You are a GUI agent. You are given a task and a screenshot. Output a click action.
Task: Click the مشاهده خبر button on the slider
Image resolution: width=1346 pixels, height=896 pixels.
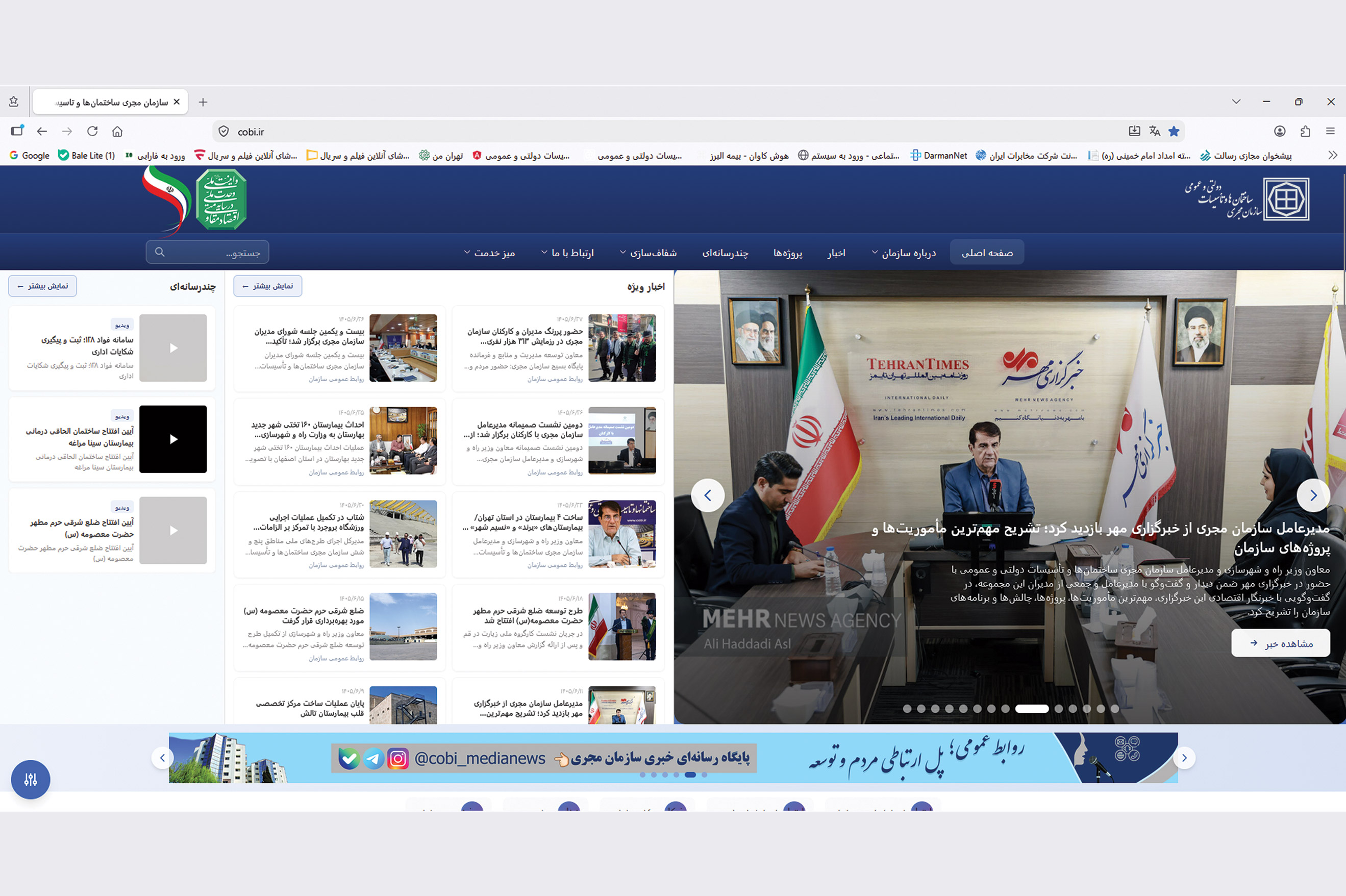pos(1280,643)
